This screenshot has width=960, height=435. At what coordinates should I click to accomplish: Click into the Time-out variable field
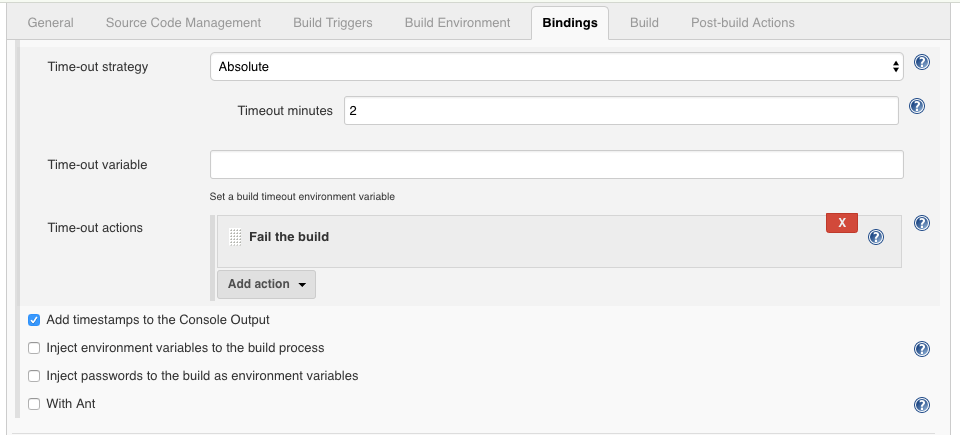coord(557,165)
